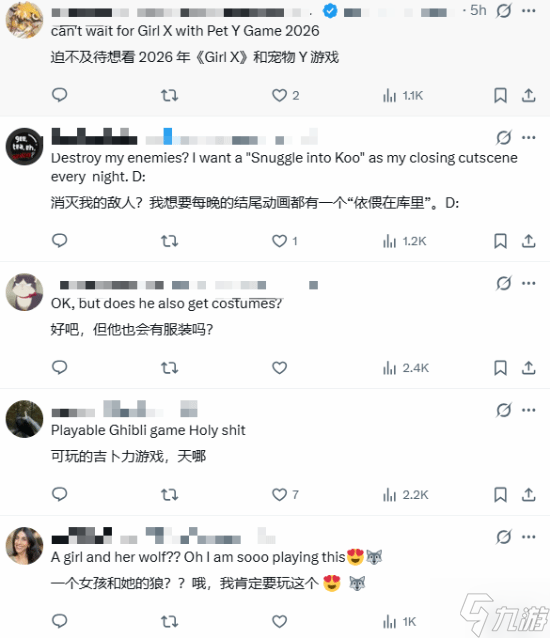
Task: Bookmark the Girl X Pet Y tweet
Action: (500, 96)
